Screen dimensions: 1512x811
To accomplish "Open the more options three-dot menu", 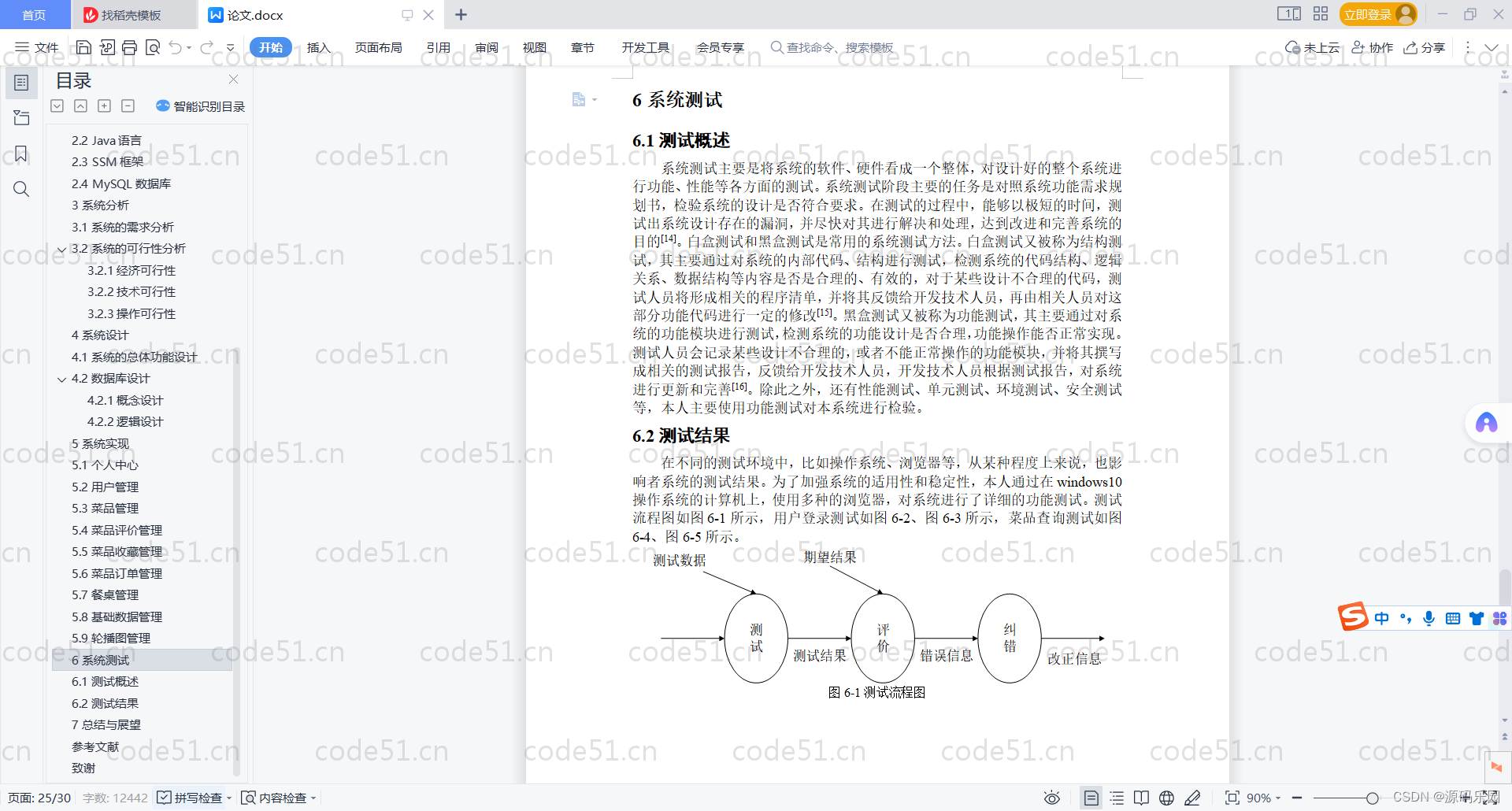I will click(x=1468, y=48).
